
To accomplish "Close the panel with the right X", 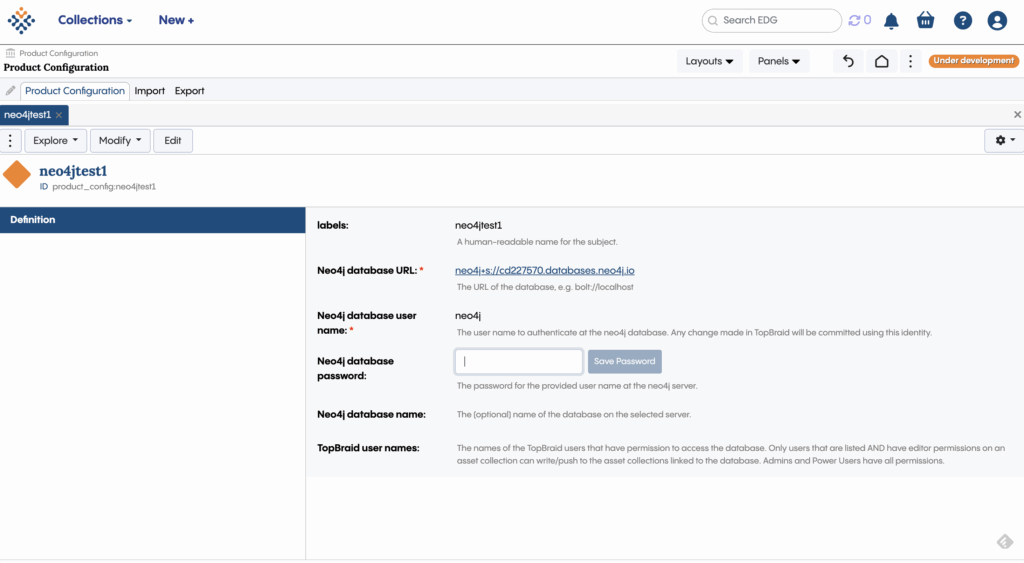I will click(1017, 114).
